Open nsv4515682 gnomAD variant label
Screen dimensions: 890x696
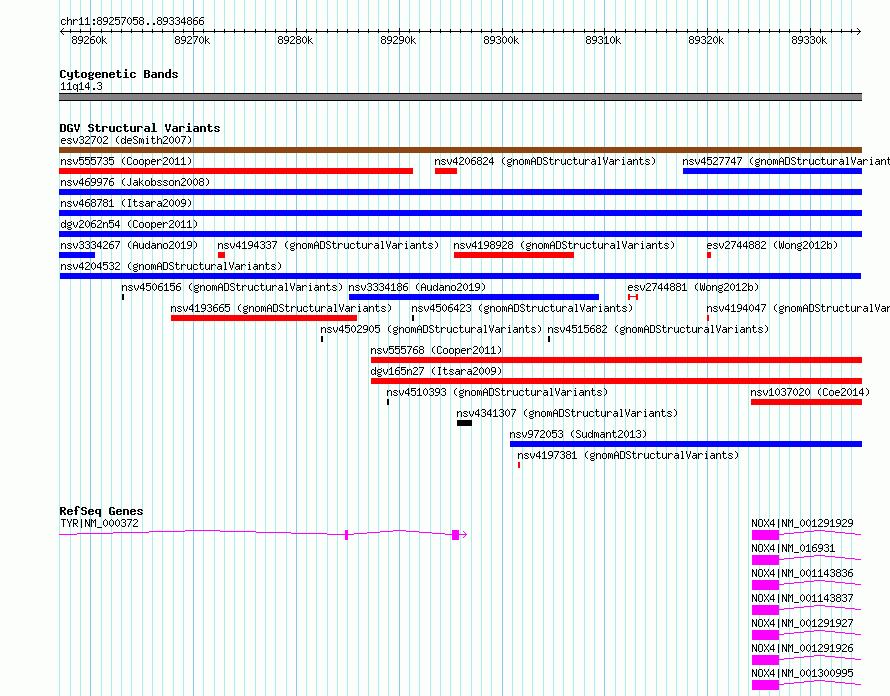658,329
